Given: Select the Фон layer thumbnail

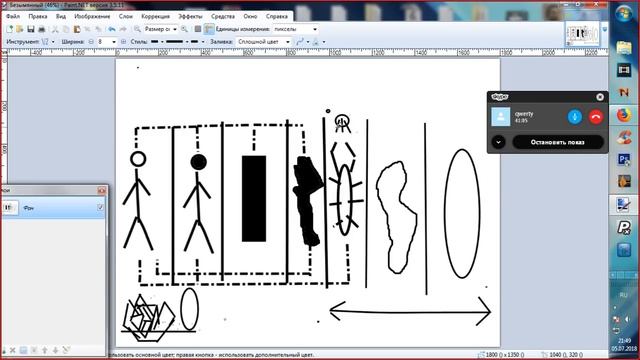Looking at the screenshot, I should click(9, 208).
